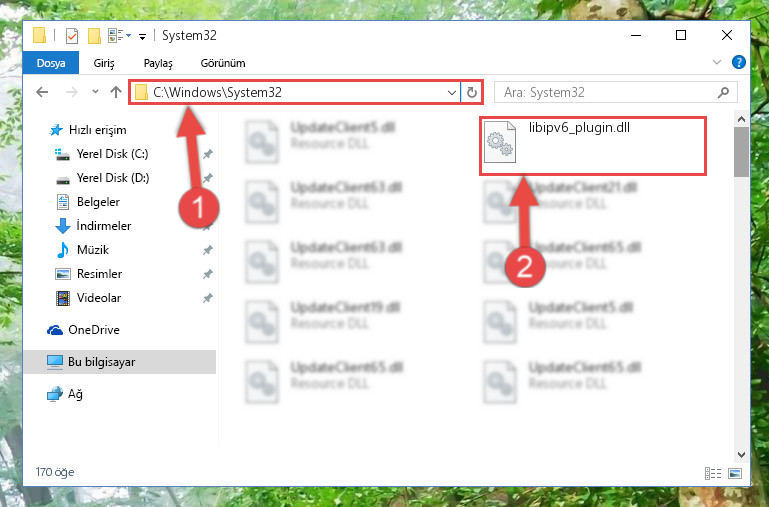Go up one folder level arrow
This screenshot has width=769, height=507.
(x=116, y=92)
